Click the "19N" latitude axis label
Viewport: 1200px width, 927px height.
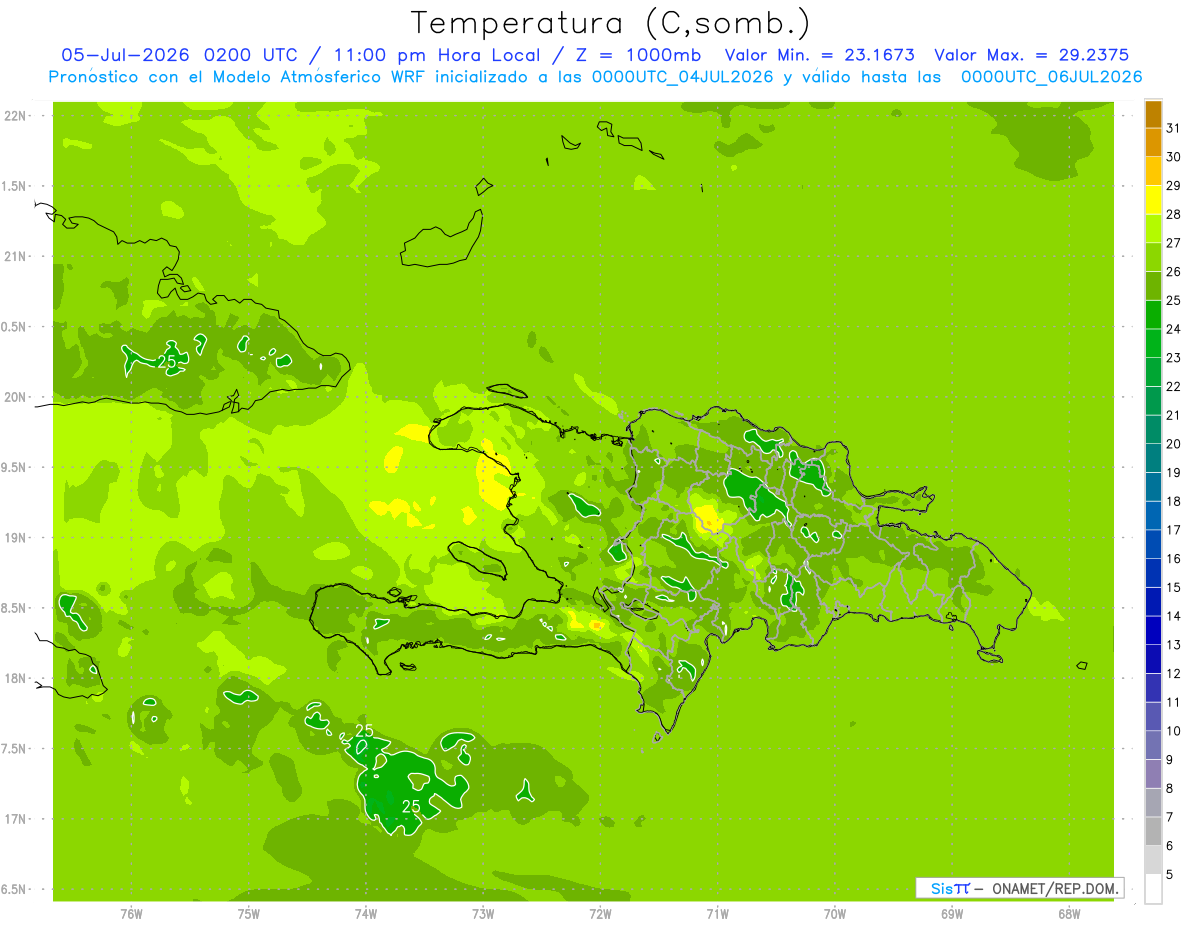coord(16,538)
